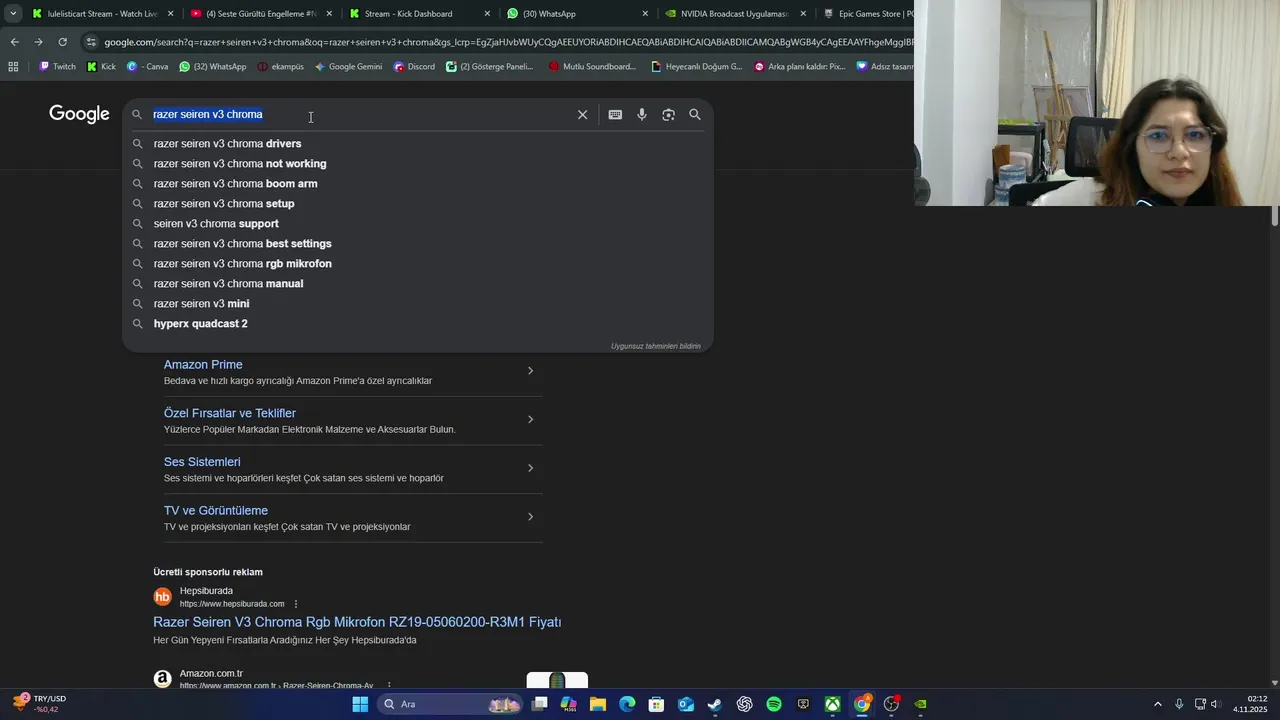Go forward in browser history
The image size is (1280, 720).
pyautogui.click(x=38, y=42)
